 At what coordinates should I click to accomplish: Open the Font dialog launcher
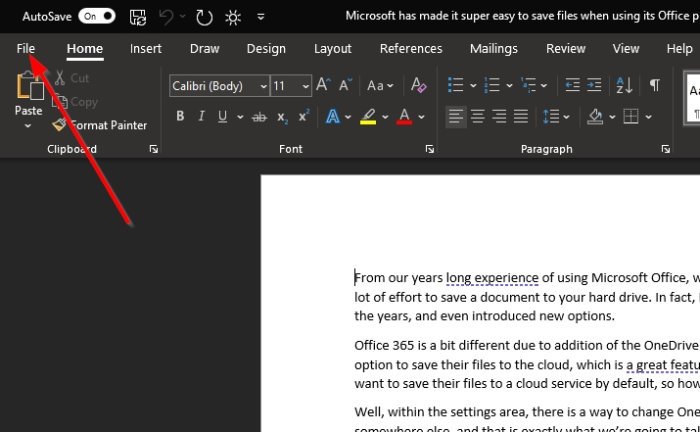tap(429, 149)
